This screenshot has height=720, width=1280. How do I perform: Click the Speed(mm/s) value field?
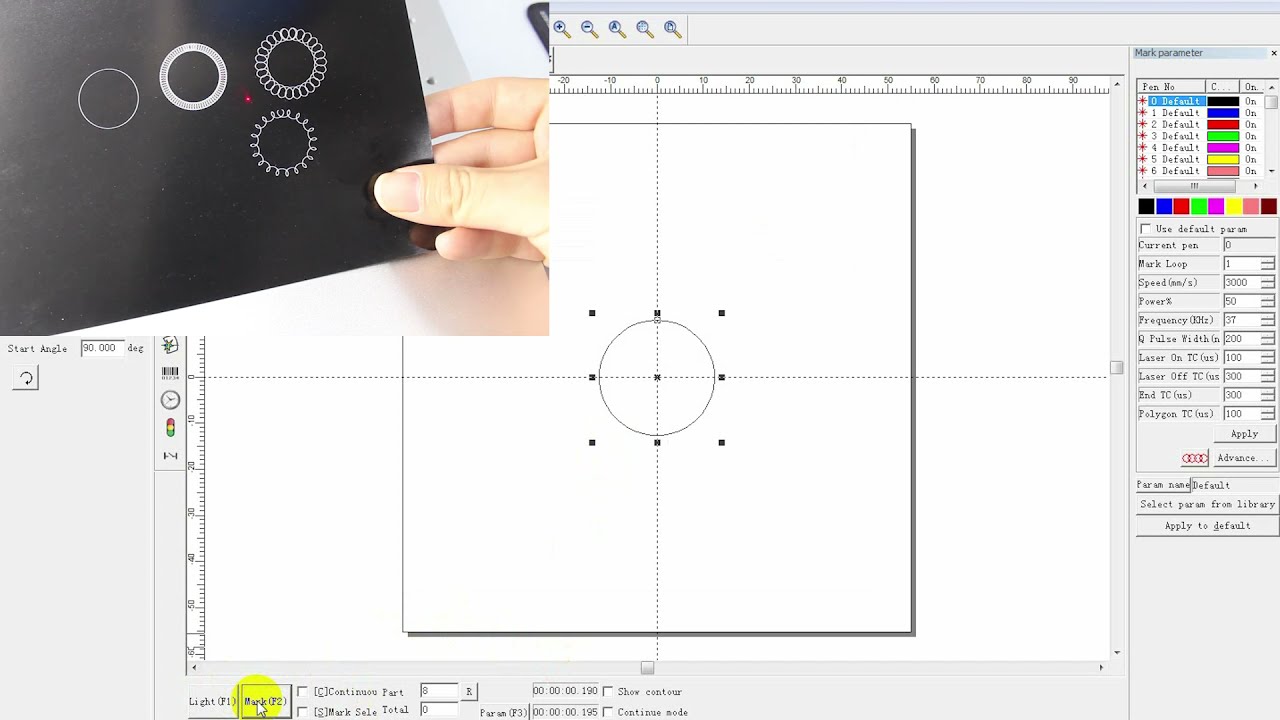(1242, 283)
